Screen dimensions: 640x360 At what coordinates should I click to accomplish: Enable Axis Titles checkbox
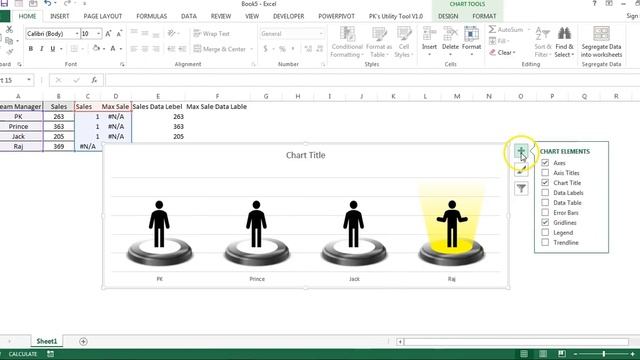pyautogui.click(x=545, y=173)
